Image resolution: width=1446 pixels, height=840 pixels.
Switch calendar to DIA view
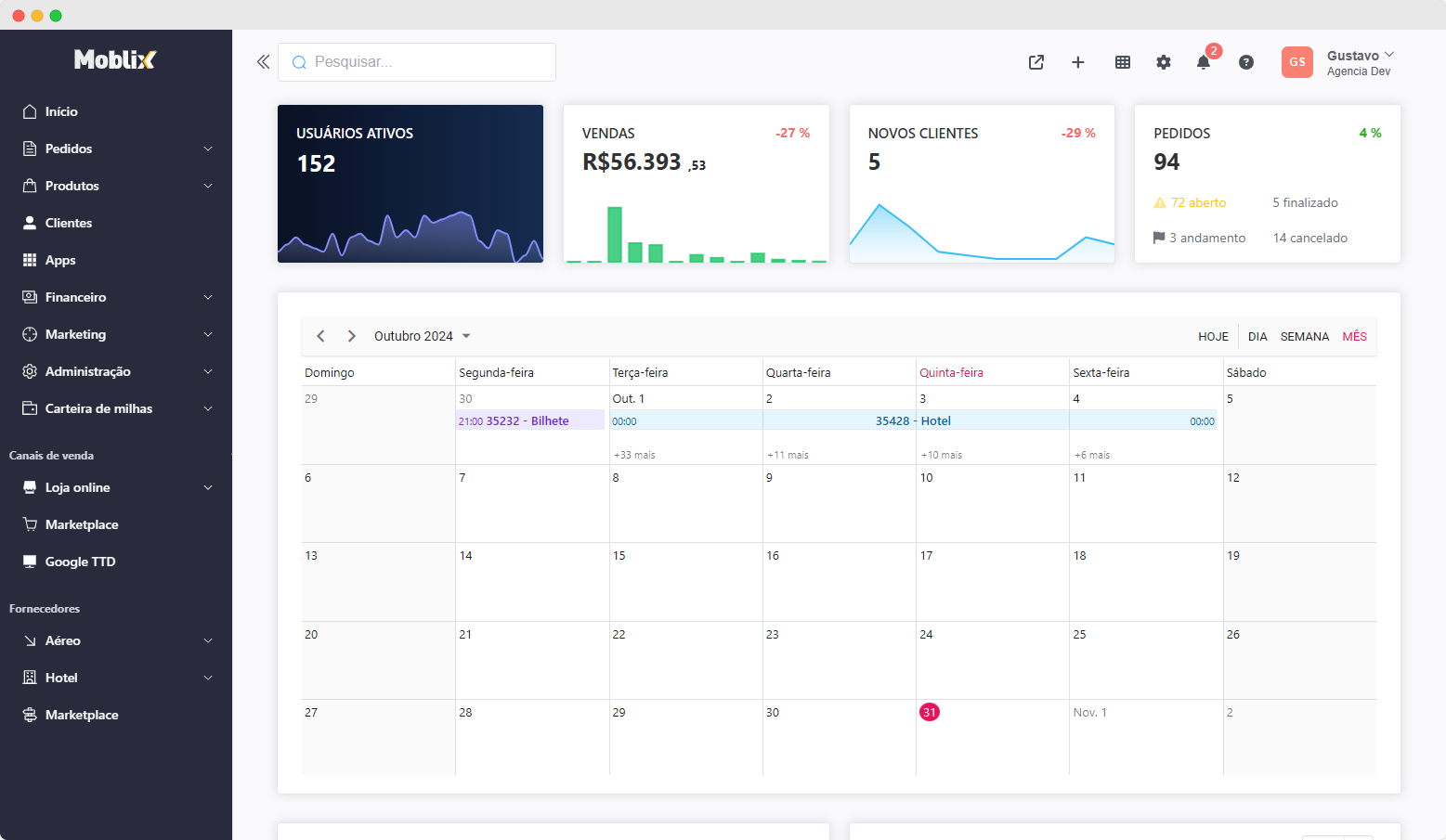click(x=1257, y=336)
